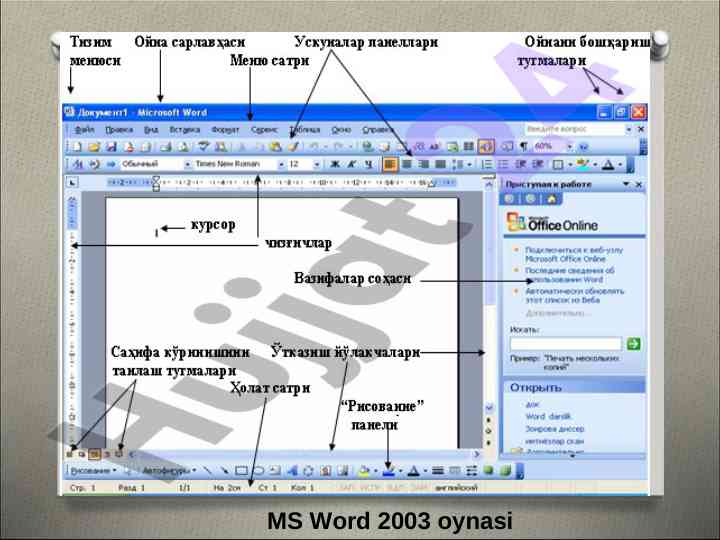Image resolution: width=720 pixels, height=540 pixels.
Task: Select the Arrow drawing tool
Action: (224, 471)
